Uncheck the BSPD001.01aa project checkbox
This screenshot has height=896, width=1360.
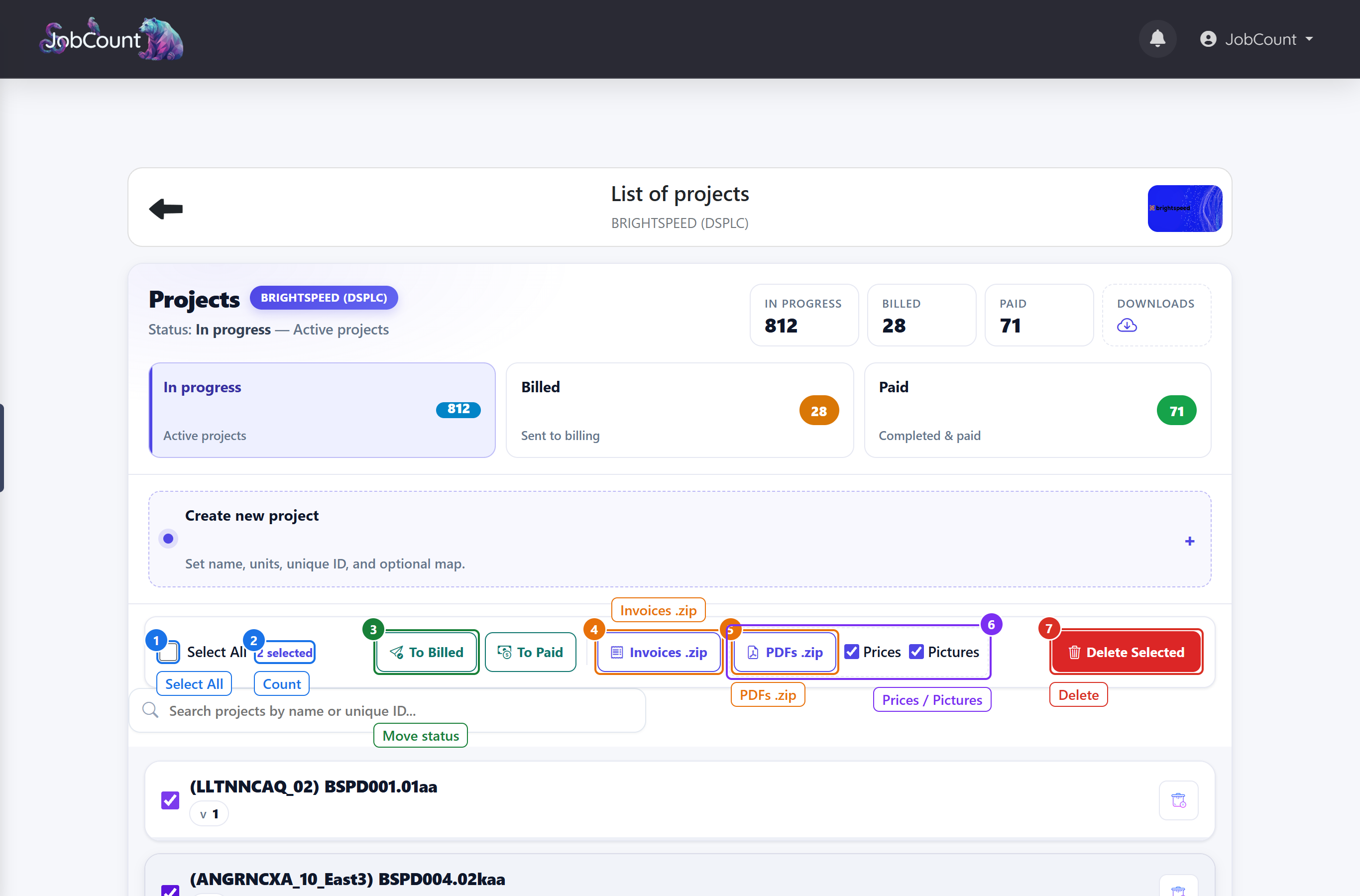170,800
